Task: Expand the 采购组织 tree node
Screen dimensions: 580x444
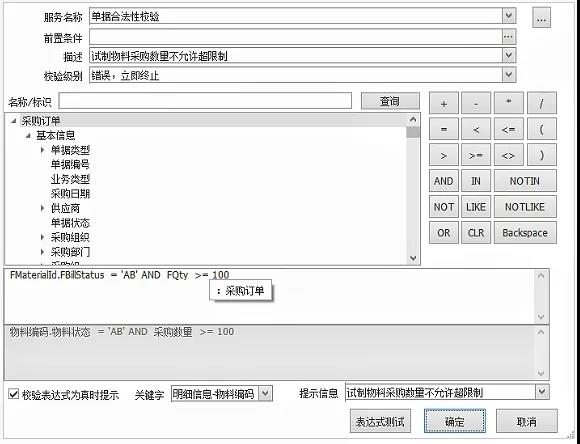Action: point(43,237)
